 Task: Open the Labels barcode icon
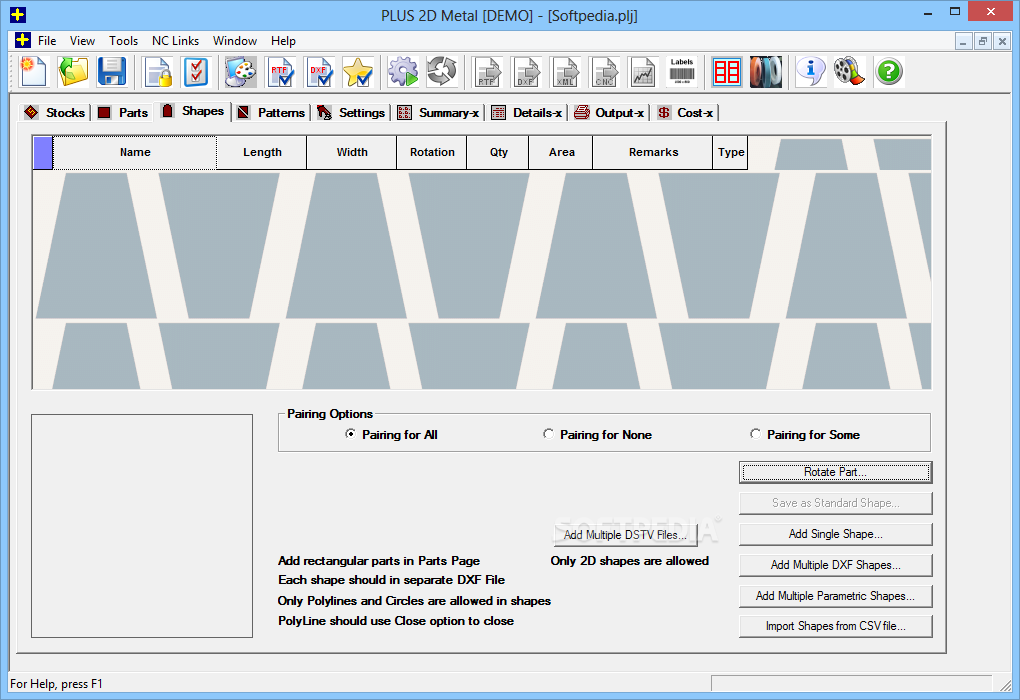682,72
